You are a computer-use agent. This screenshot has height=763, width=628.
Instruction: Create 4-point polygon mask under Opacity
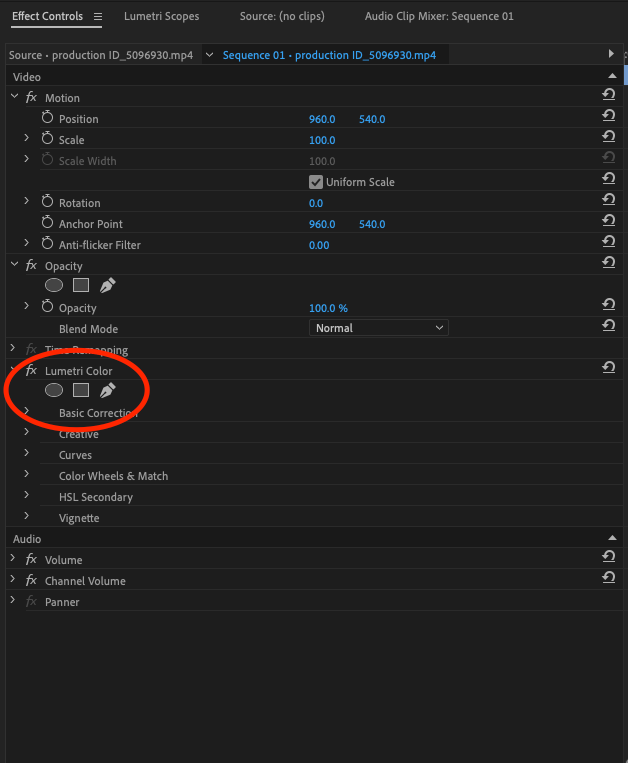[x=81, y=286]
